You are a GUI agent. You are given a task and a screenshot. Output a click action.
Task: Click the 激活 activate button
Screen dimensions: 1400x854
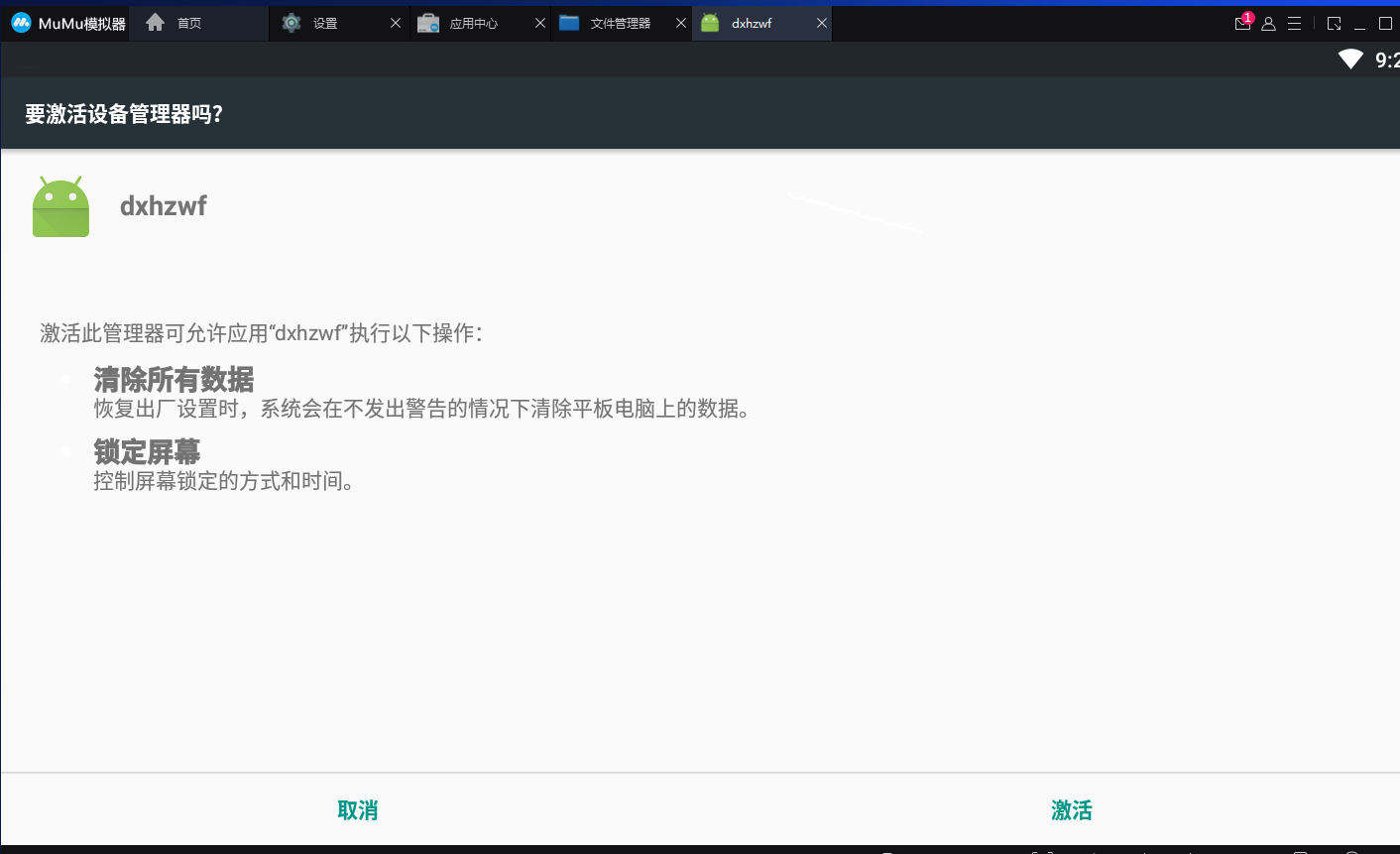(1071, 810)
